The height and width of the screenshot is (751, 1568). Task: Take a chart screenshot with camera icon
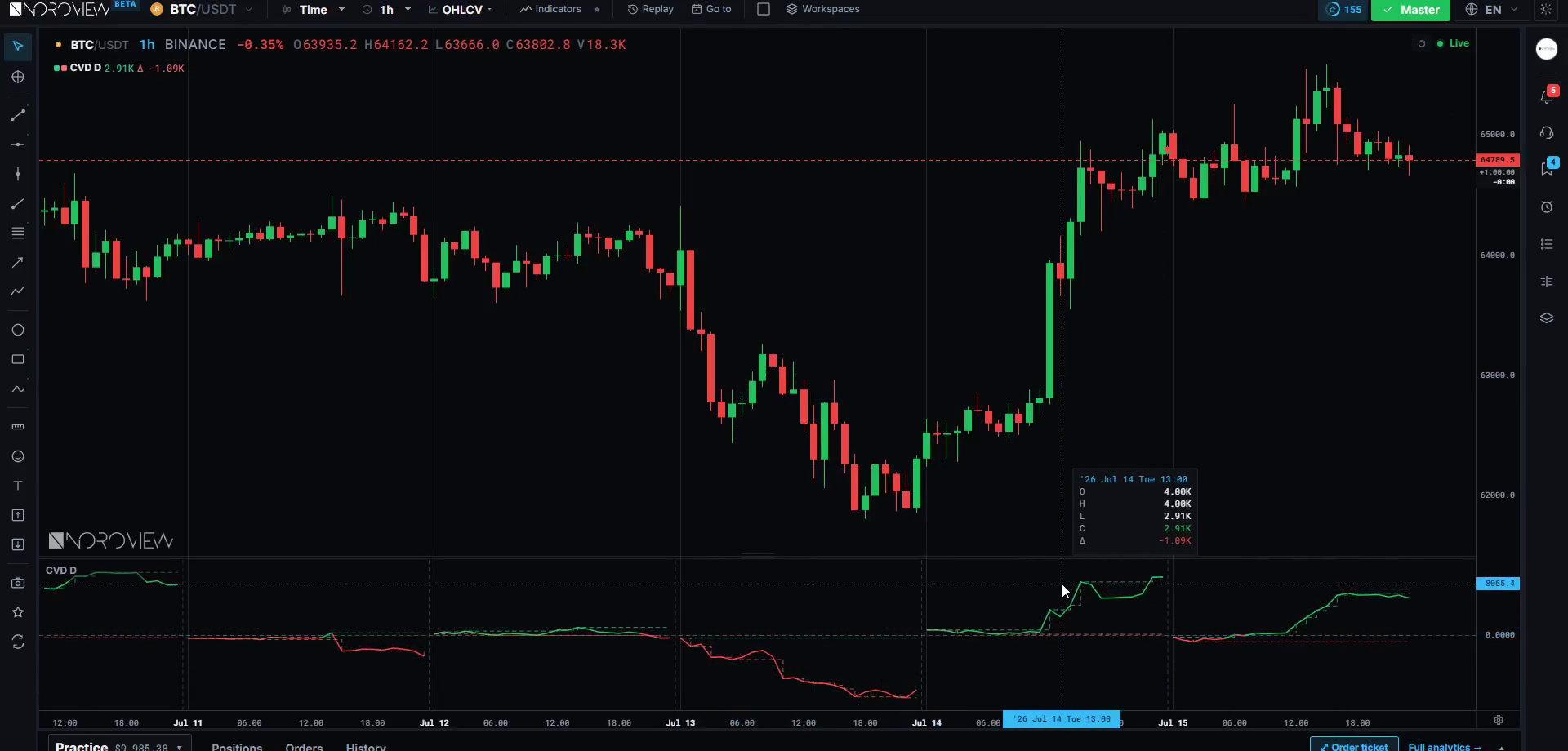tap(18, 583)
